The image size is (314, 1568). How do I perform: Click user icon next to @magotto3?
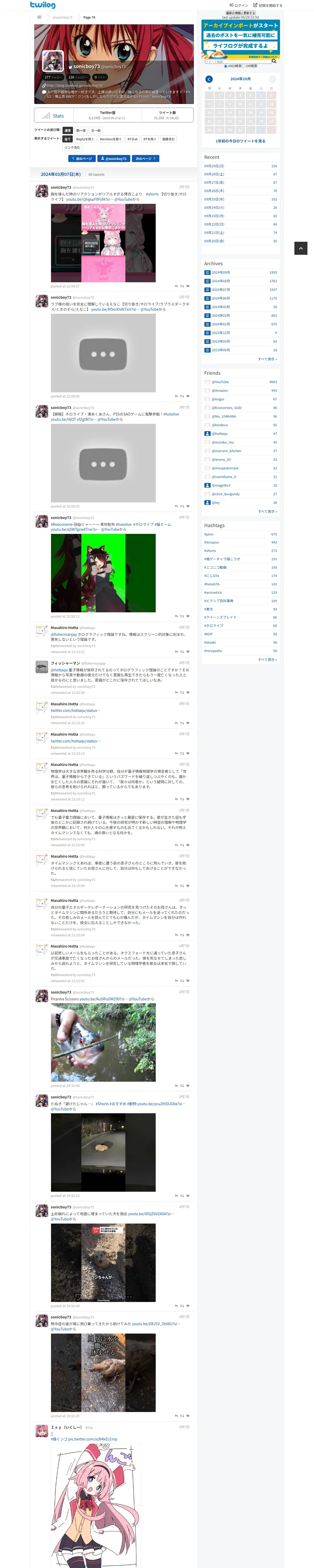point(207,485)
